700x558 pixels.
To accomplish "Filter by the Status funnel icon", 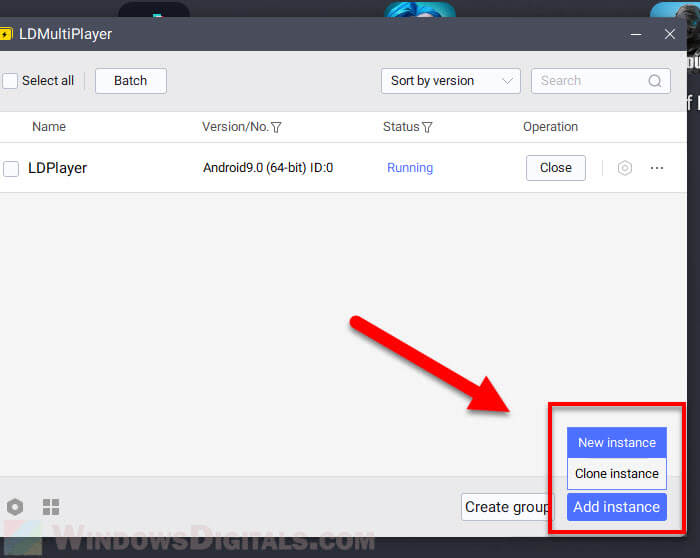I will click(x=427, y=128).
